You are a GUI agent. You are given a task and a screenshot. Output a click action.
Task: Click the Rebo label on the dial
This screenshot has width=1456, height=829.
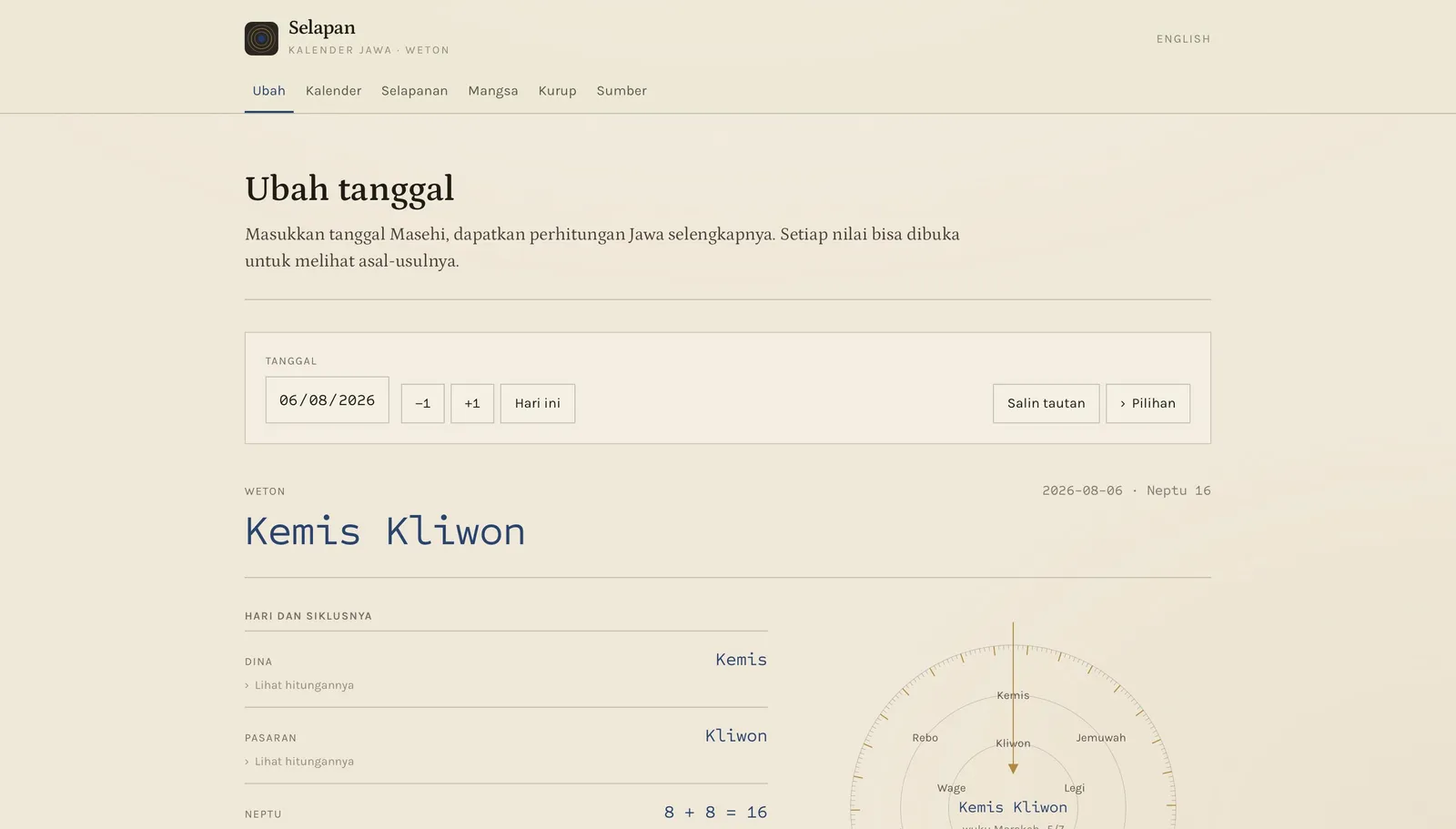pos(925,738)
